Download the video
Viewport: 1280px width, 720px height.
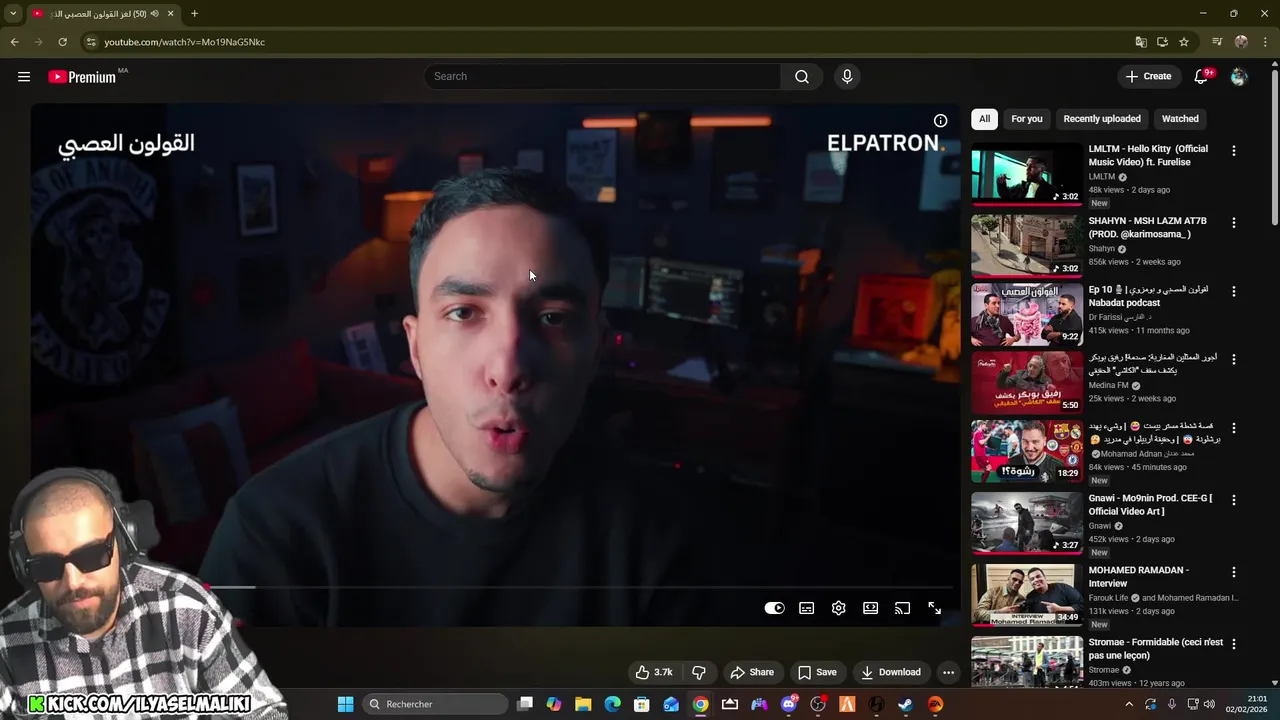(891, 672)
